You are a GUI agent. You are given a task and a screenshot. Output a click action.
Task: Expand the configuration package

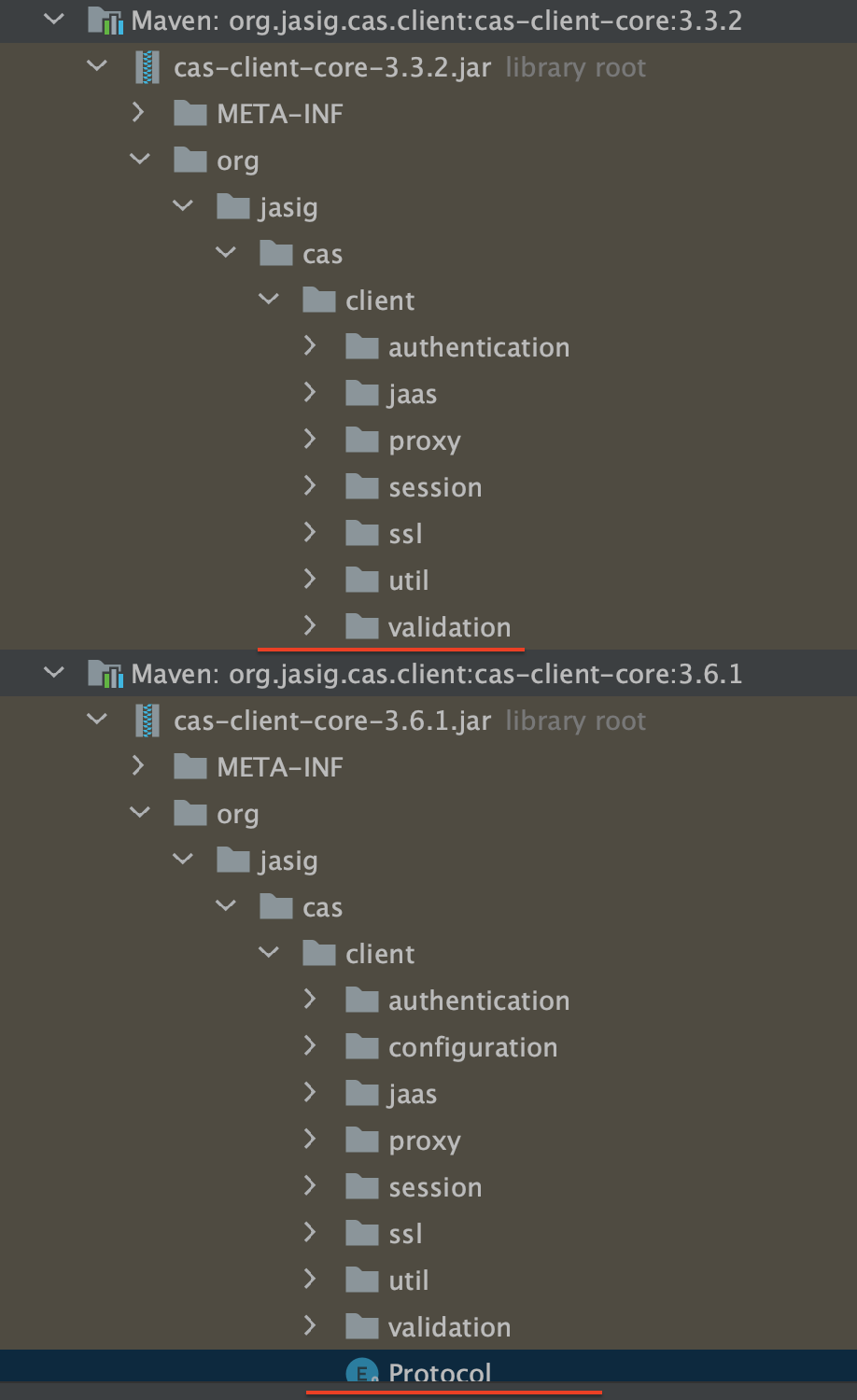[x=311, y=1046]
